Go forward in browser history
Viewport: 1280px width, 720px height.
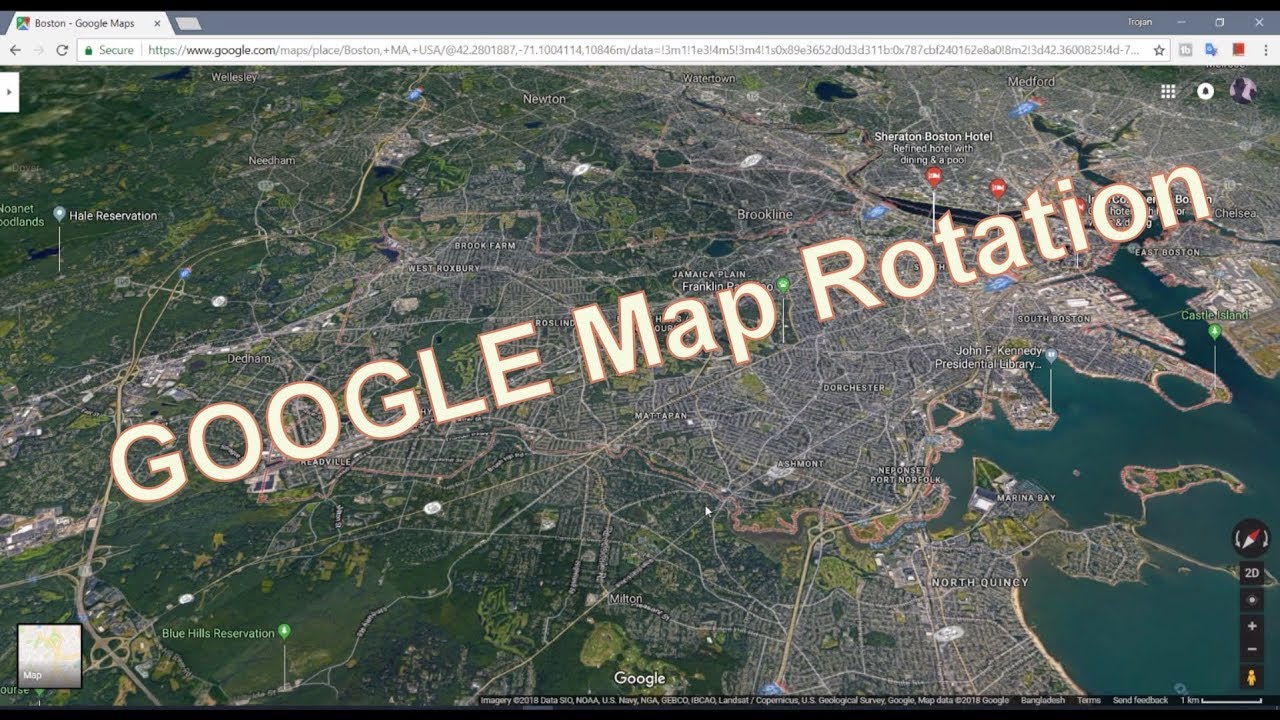pyautogui.click(x=39, y=50)
